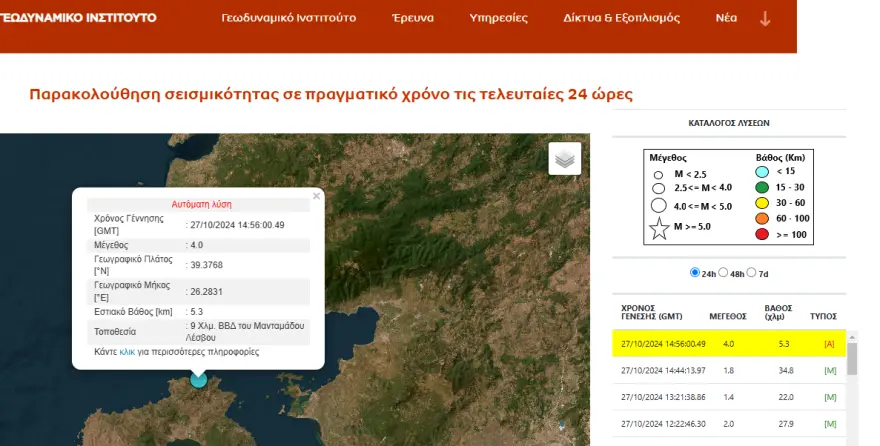Click the red >= 100 depth swatch
The image size is (880, 446).
pos(762,235)
